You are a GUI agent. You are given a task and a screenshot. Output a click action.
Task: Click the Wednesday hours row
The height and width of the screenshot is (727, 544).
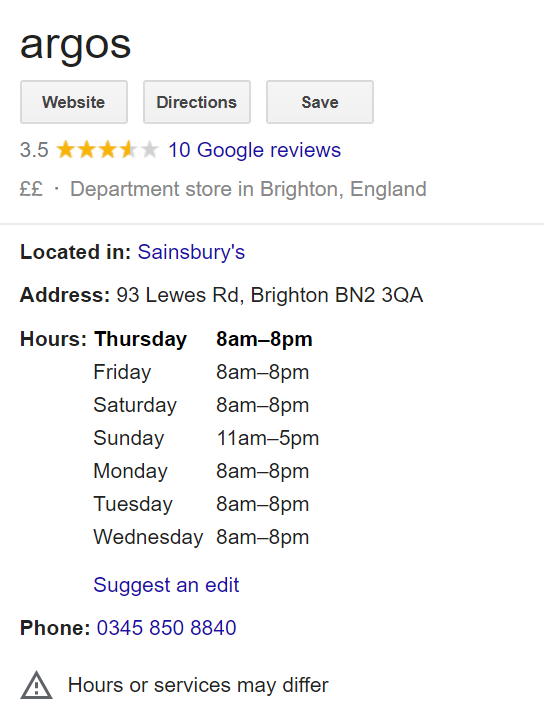(201, 537)
